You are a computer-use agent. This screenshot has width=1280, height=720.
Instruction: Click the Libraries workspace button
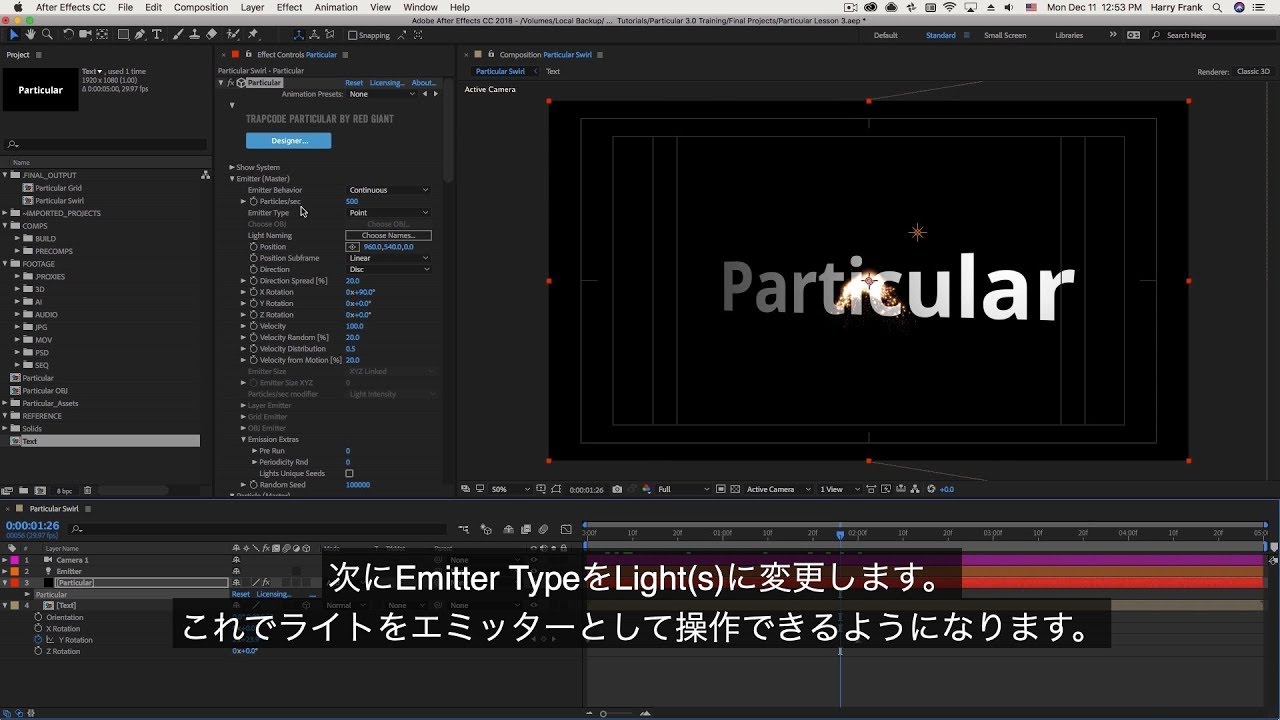coord(1069,35)
